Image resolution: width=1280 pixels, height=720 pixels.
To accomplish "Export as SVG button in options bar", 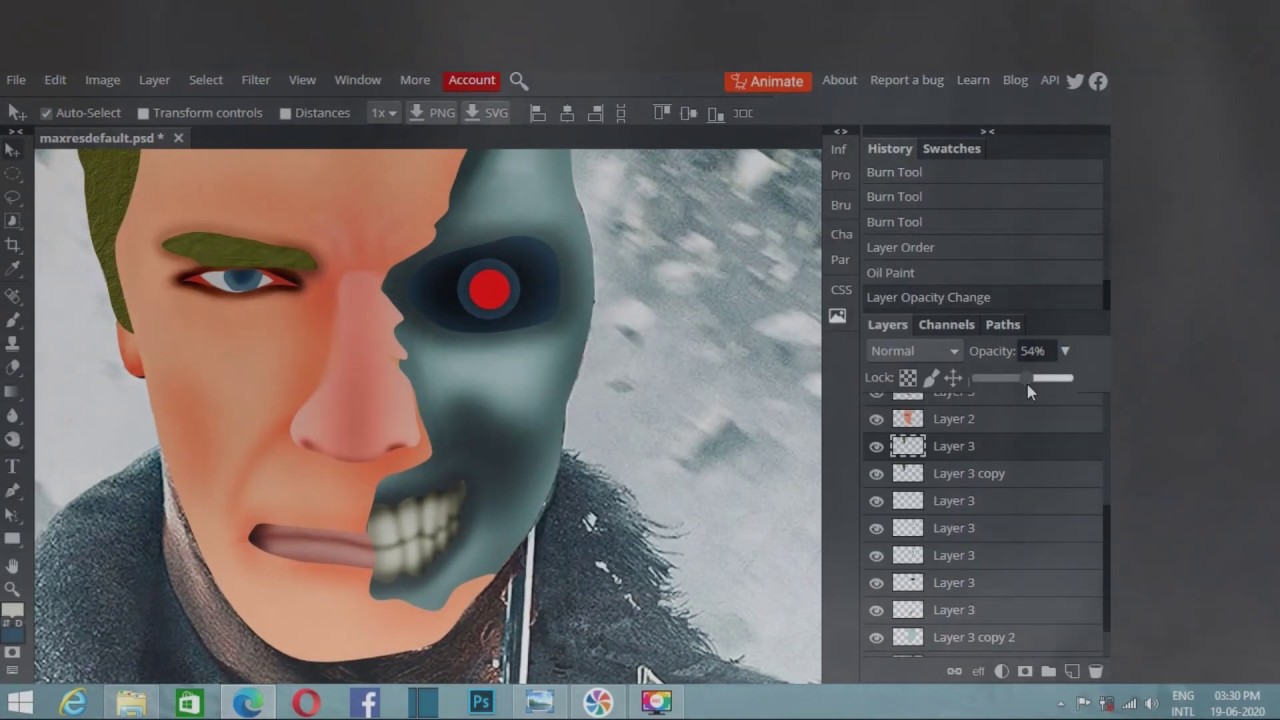I will 487,113.
